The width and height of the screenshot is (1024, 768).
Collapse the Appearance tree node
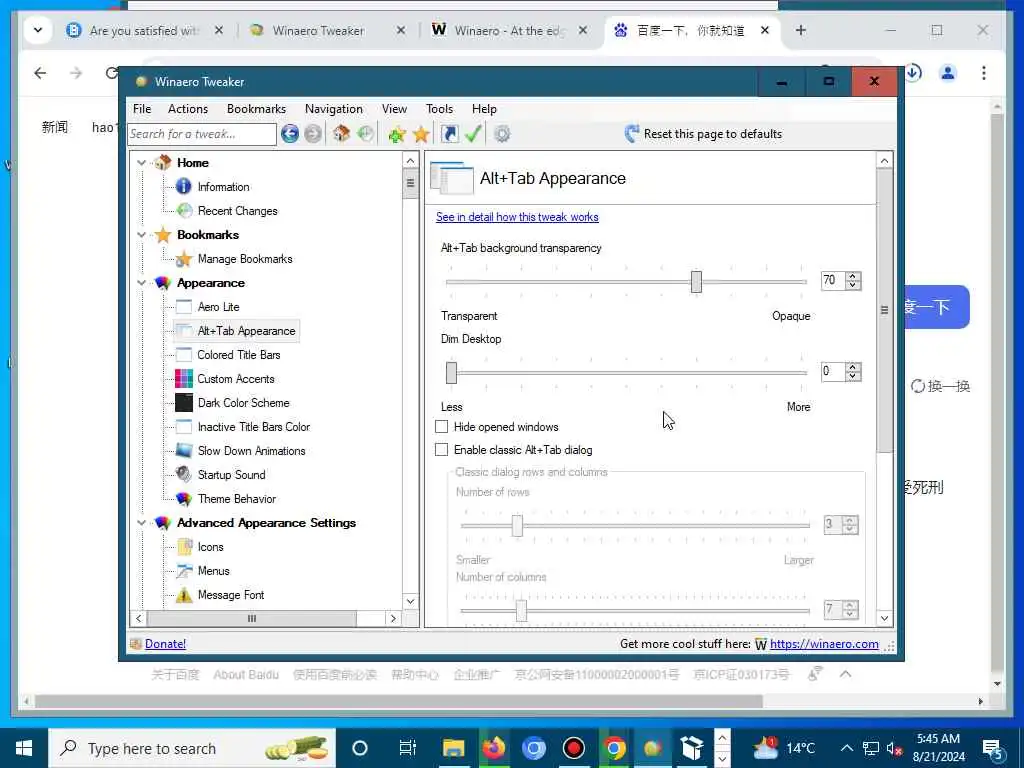[142, 283]
